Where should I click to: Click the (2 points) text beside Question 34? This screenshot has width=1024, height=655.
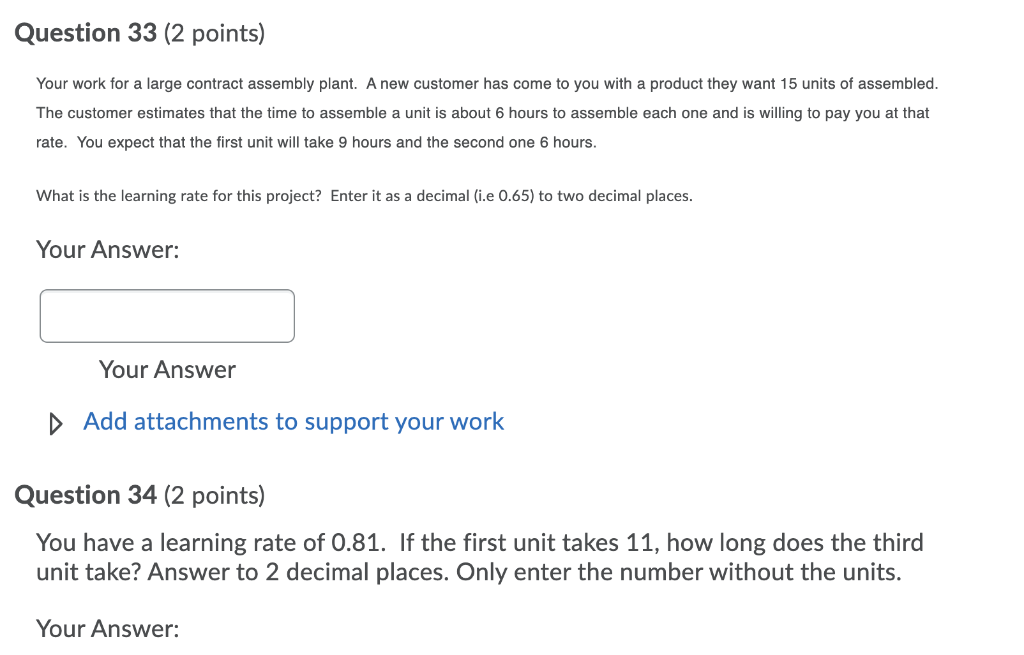[213, 494]
